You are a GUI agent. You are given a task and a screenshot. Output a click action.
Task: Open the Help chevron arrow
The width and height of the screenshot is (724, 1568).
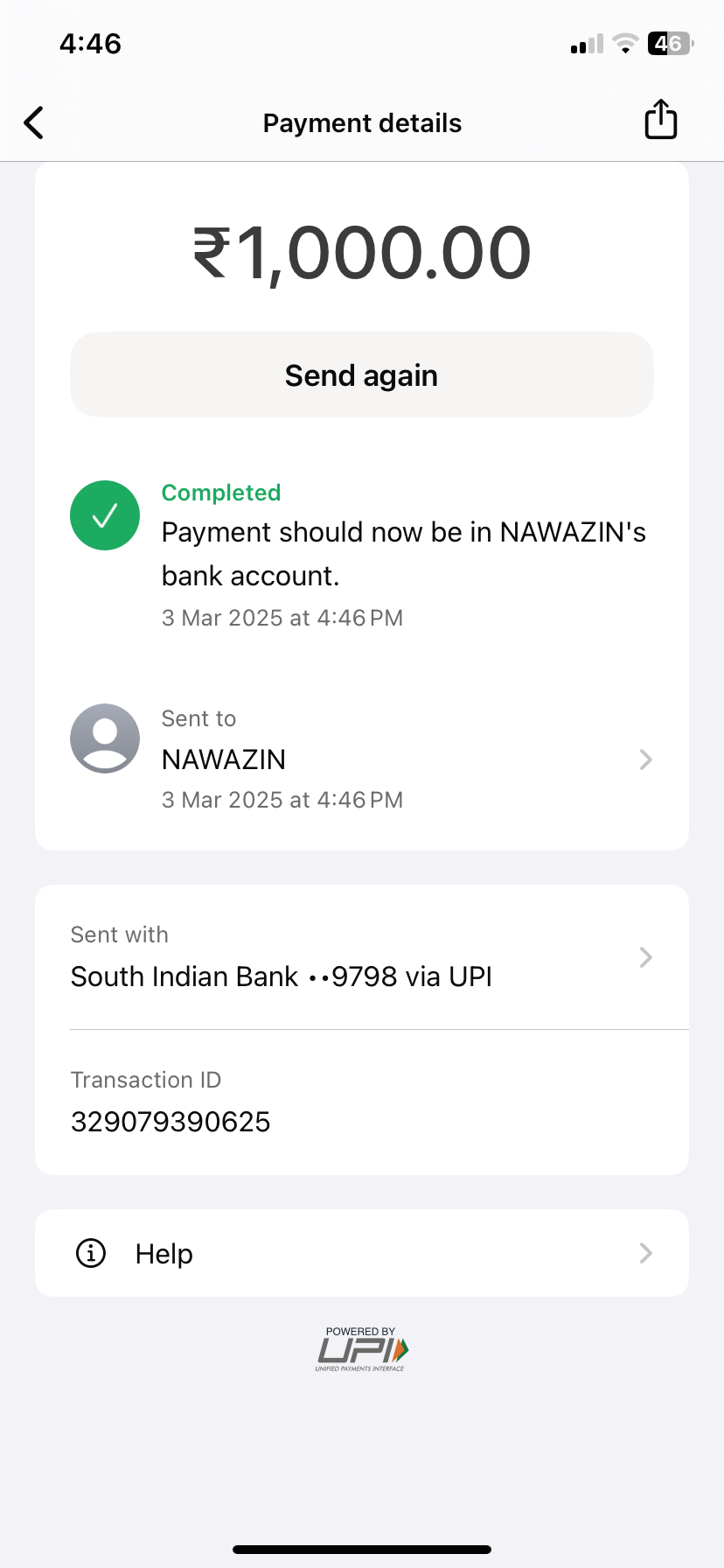click(x=646, y=1253)
